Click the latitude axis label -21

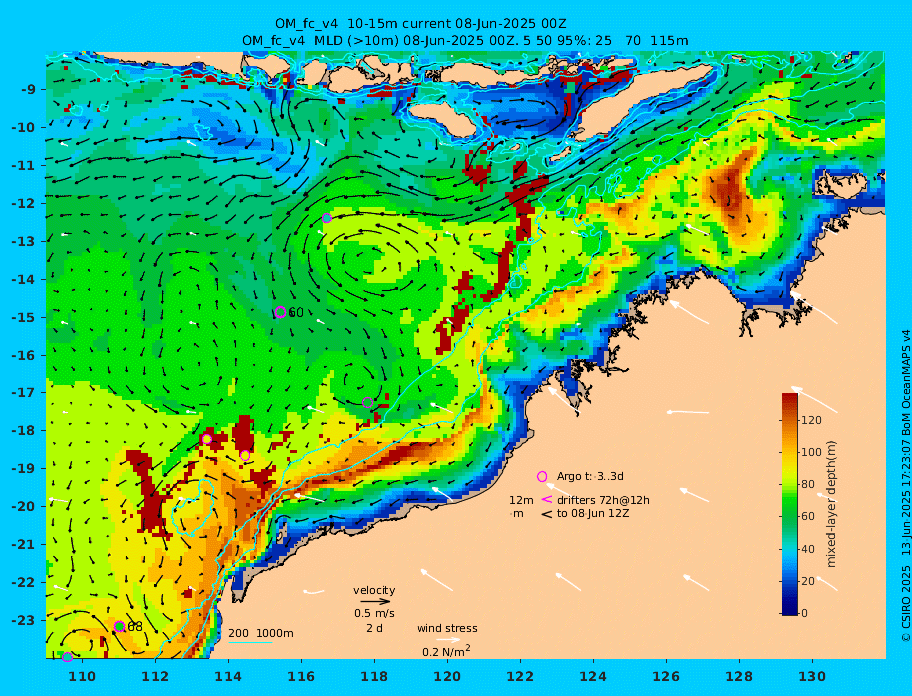coord(23,544)
